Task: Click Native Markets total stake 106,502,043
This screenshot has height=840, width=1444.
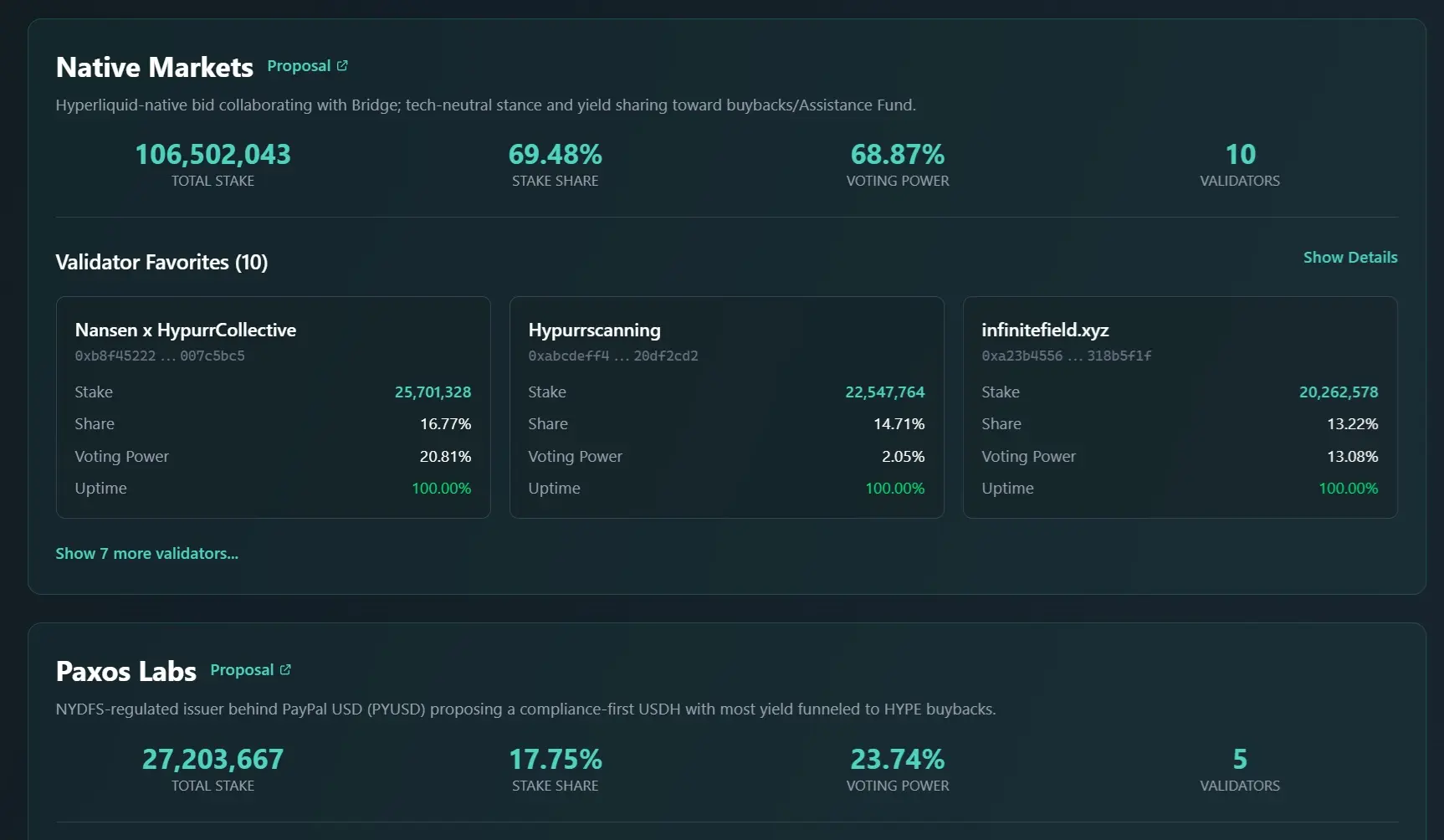Action: pyautogui.click(x=213, y=155)
